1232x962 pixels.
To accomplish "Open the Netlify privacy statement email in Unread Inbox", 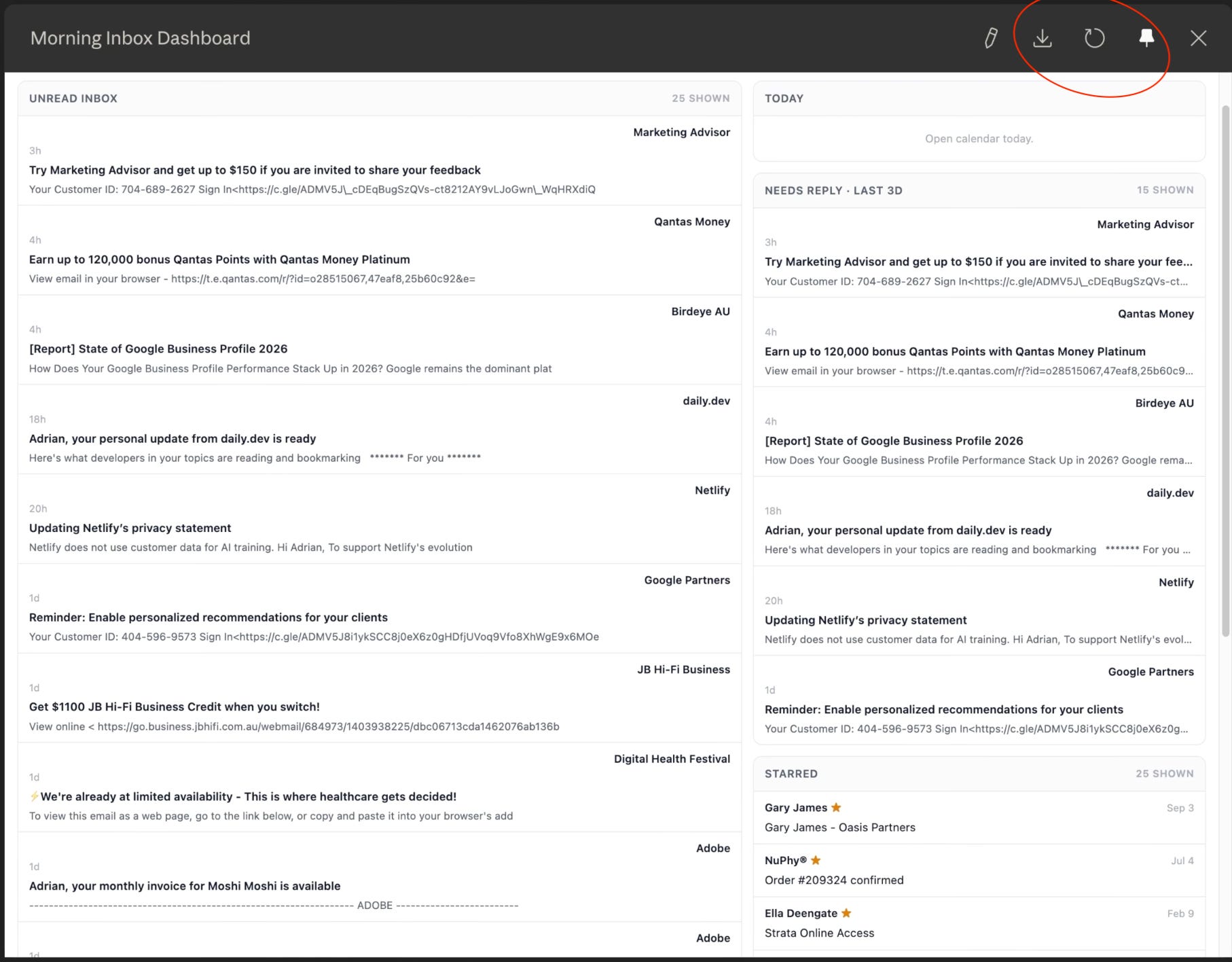I will click(130, 528).
